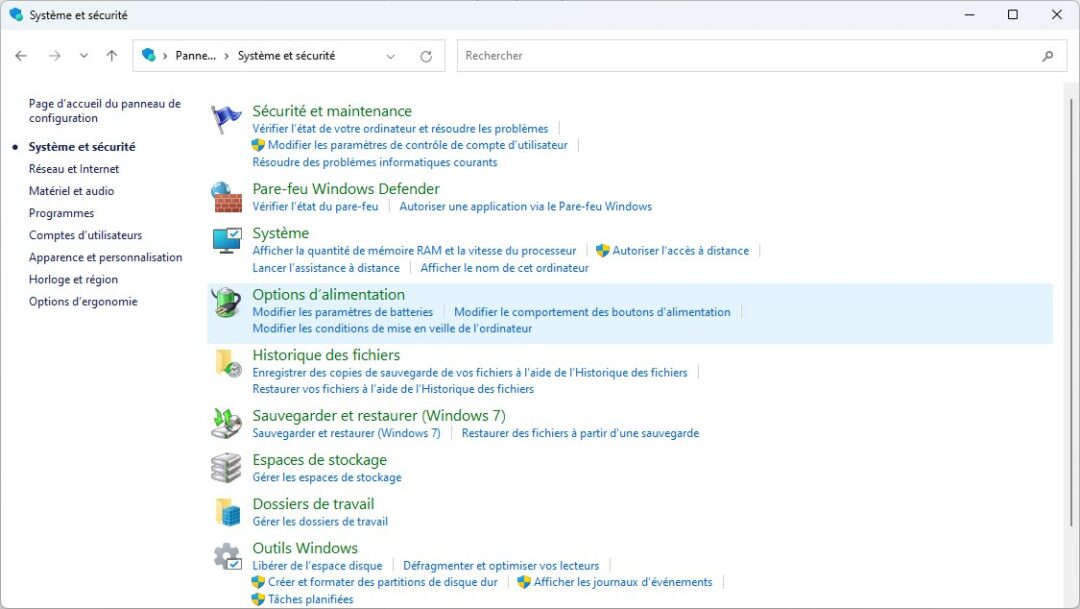Go forward with the right arrow button

coord(54,56)
